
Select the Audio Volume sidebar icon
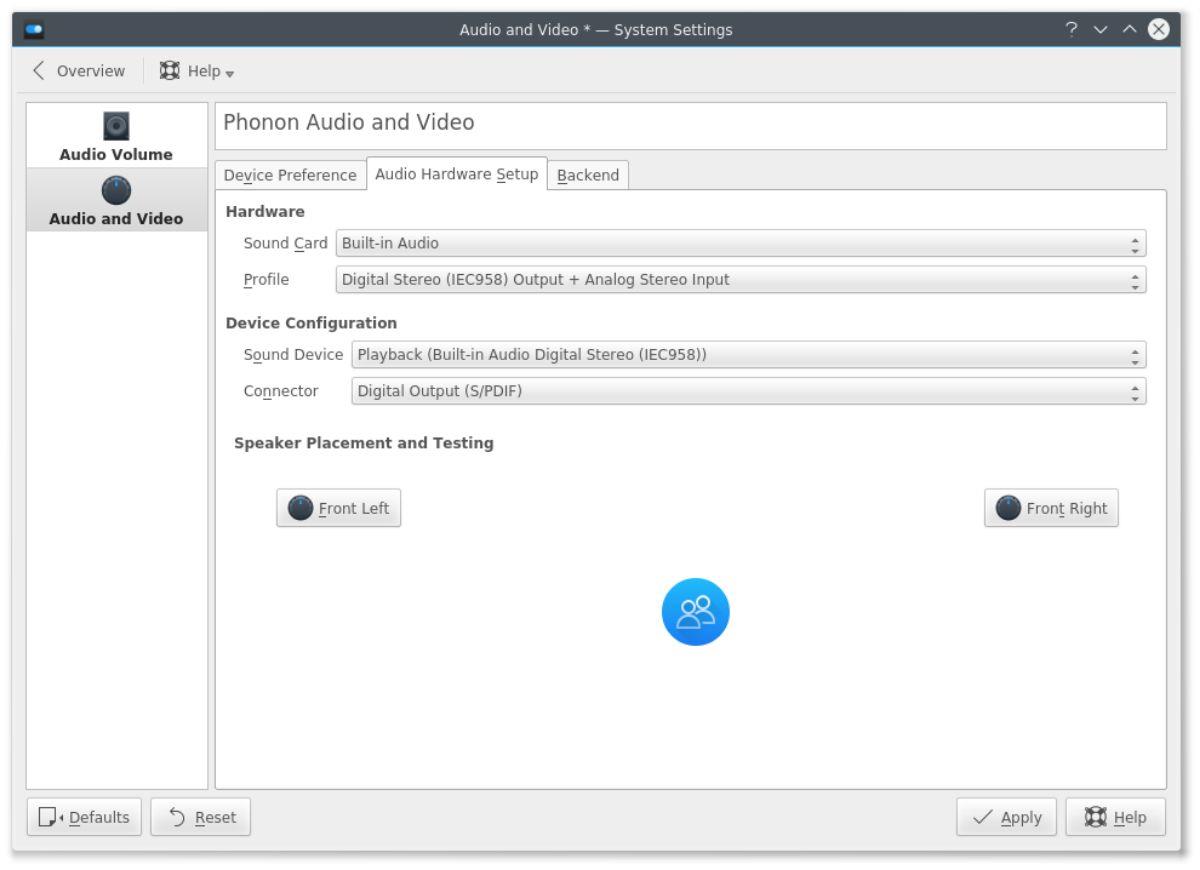(x=114, y=125)
